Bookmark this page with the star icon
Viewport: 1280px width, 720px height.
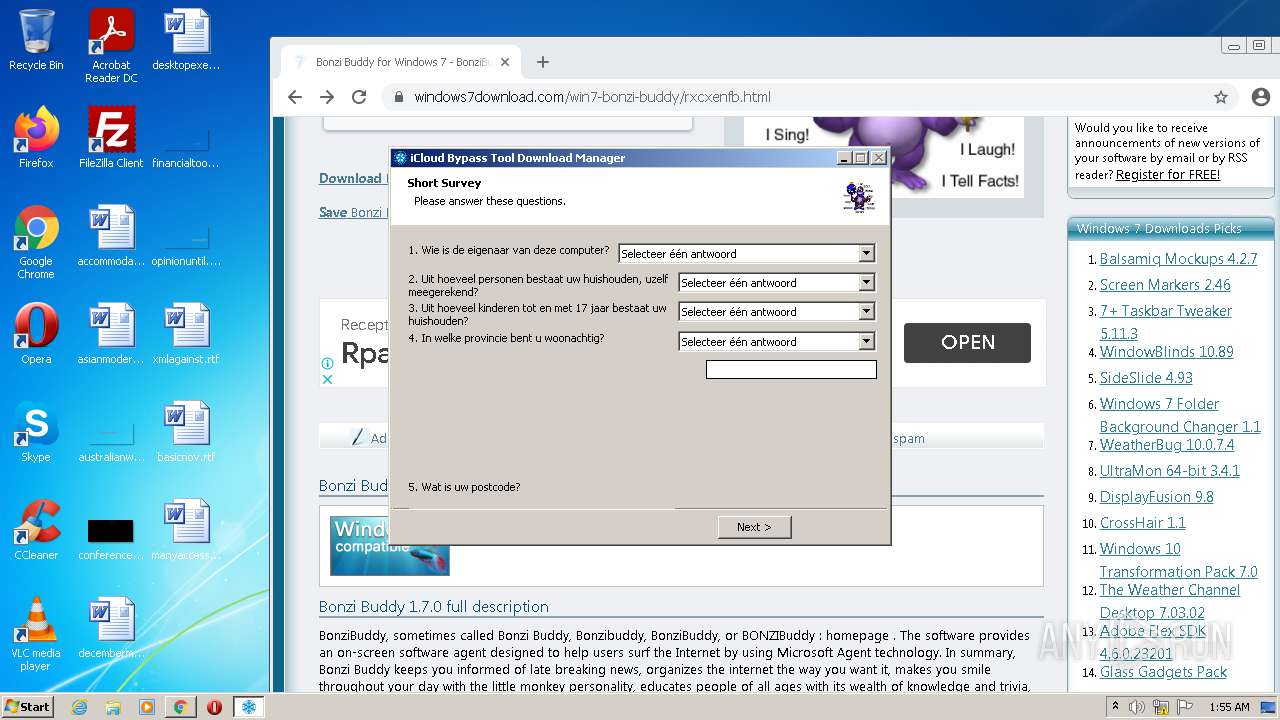pos(1221,97)
